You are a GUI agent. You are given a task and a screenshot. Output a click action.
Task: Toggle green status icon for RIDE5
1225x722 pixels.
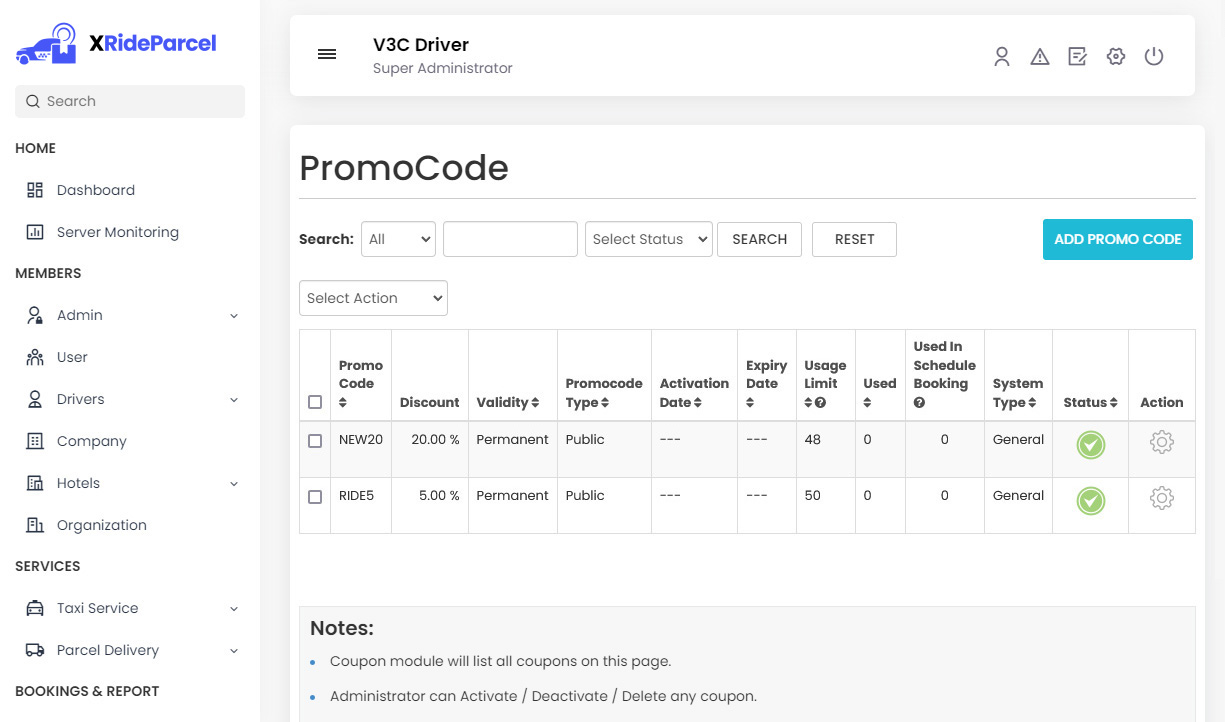pos(1090,500)
